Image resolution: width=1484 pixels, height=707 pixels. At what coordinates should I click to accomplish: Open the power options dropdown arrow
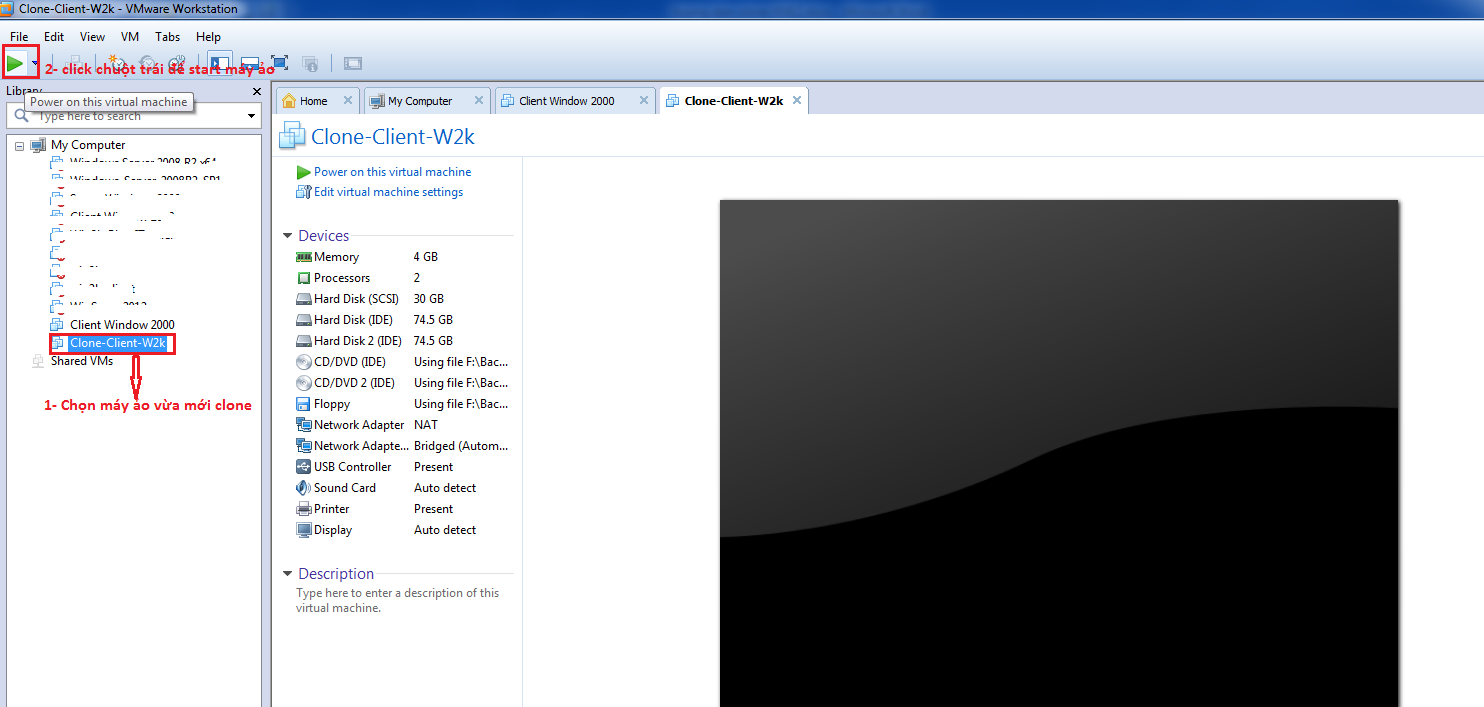[x=35, y=64]
